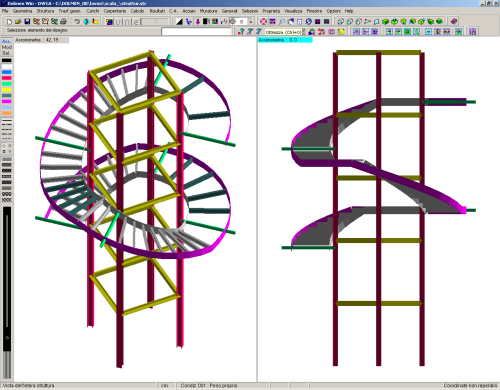Screen dimensions: 500x390
Task: Select the bright green color swatch
Action: (x=7, y=84)
